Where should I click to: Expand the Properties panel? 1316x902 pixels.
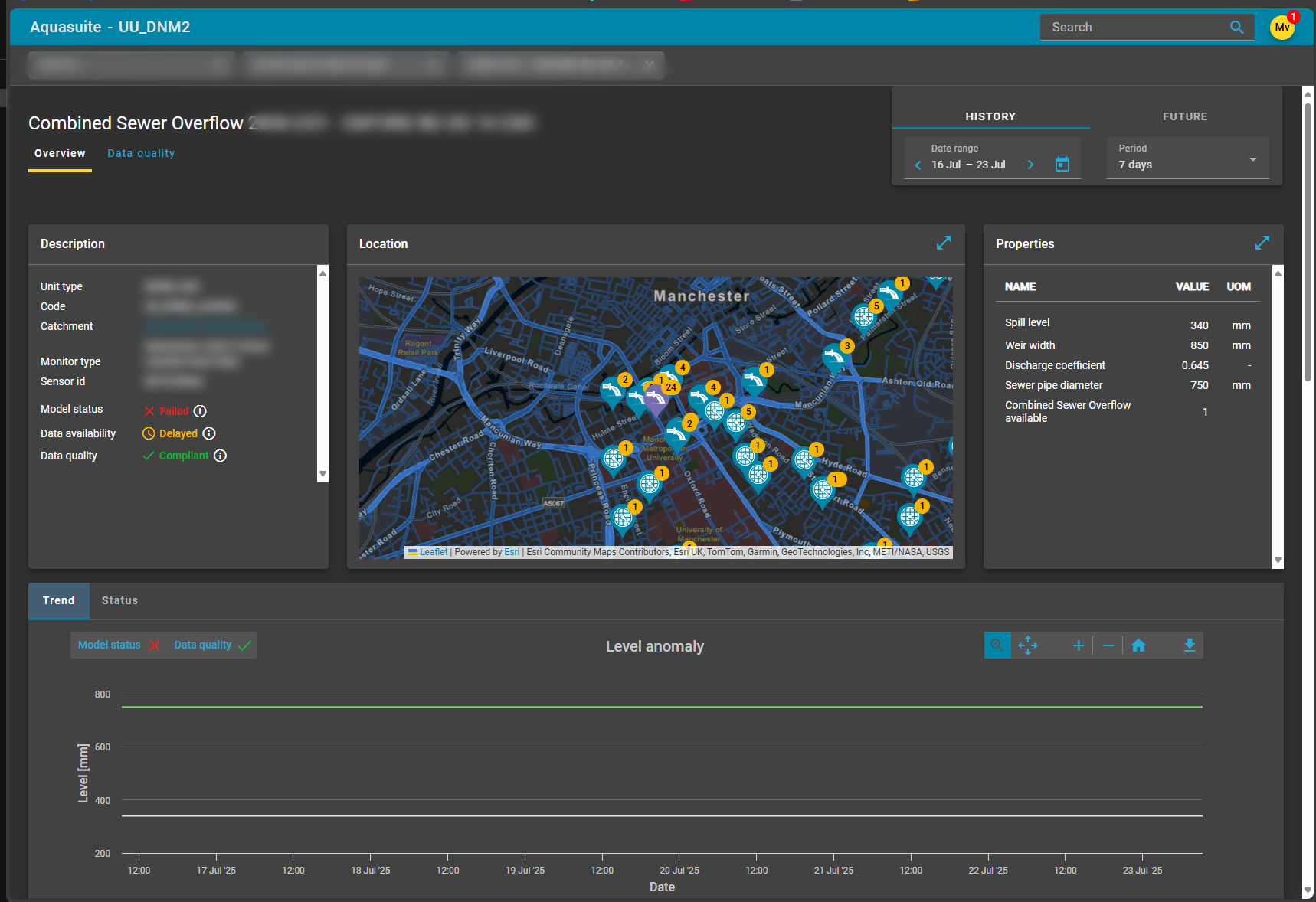point(1262,243)
